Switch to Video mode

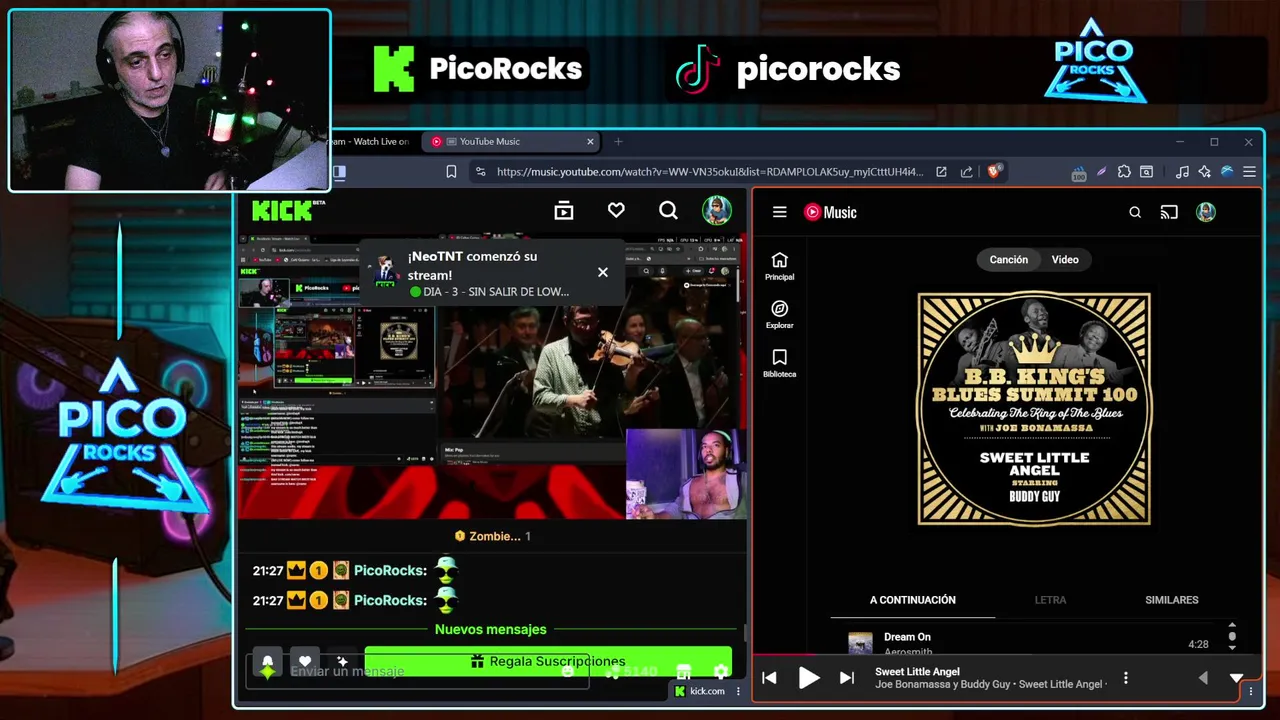pos(1065,259)
